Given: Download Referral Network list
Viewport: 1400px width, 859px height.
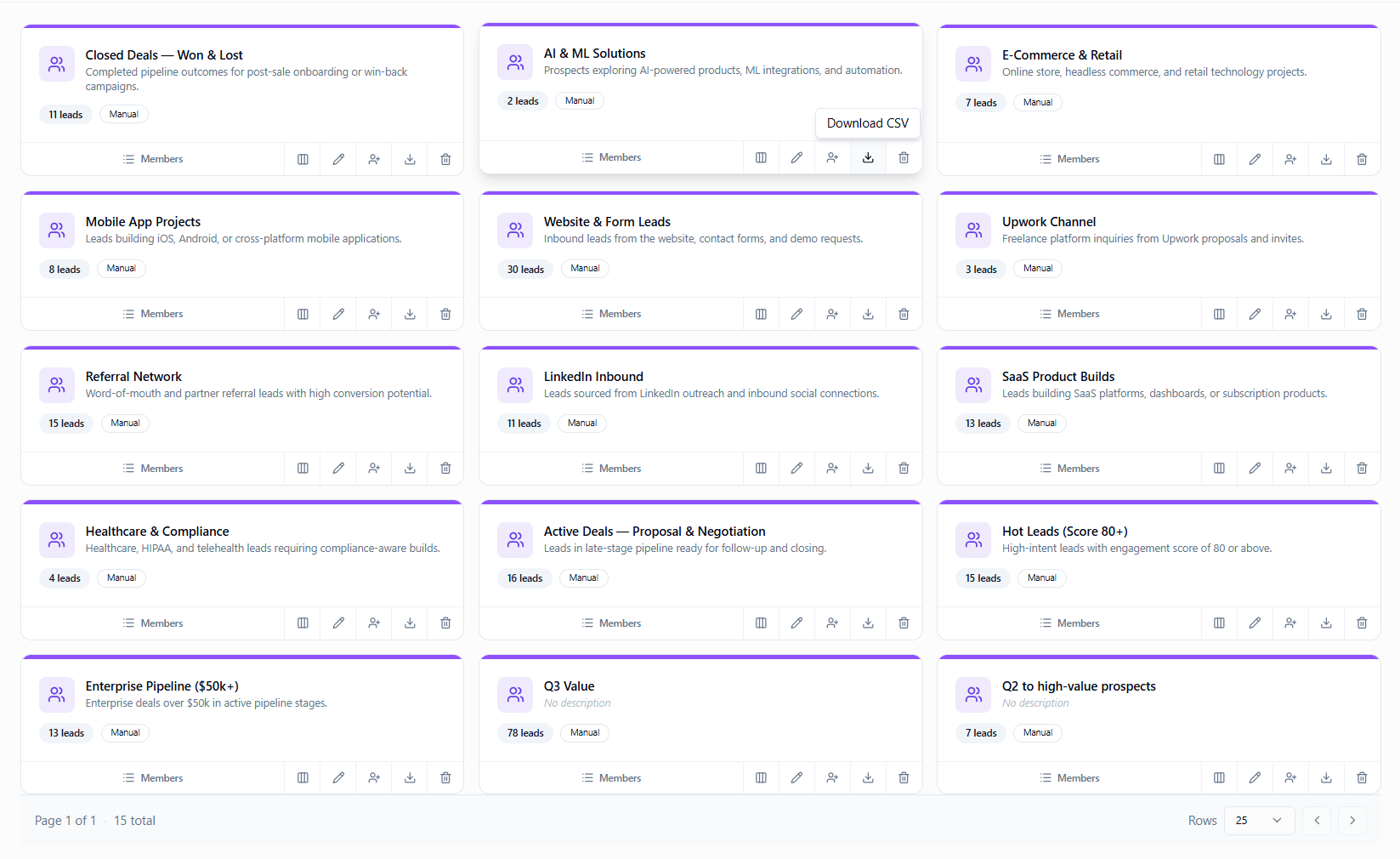Looking at the screenshot, I should (x=410, y=469).
